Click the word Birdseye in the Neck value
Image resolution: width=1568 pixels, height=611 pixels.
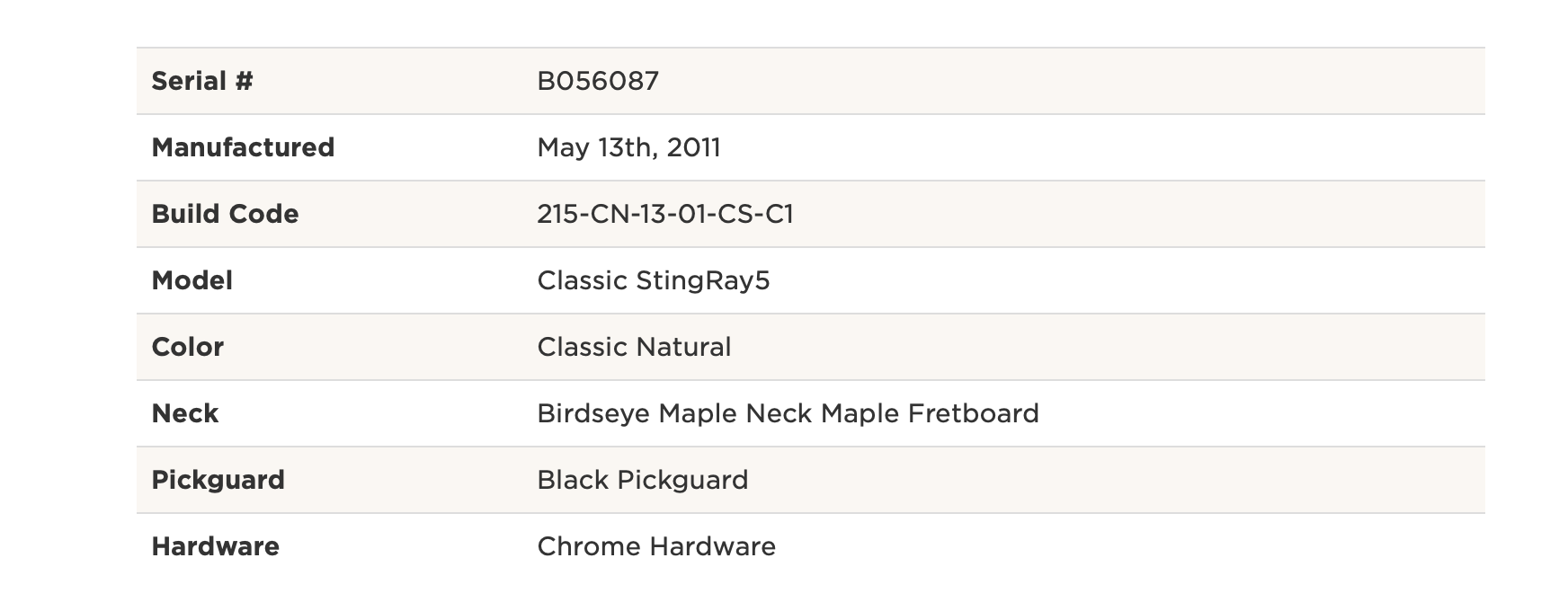click(x=594, y=413)
